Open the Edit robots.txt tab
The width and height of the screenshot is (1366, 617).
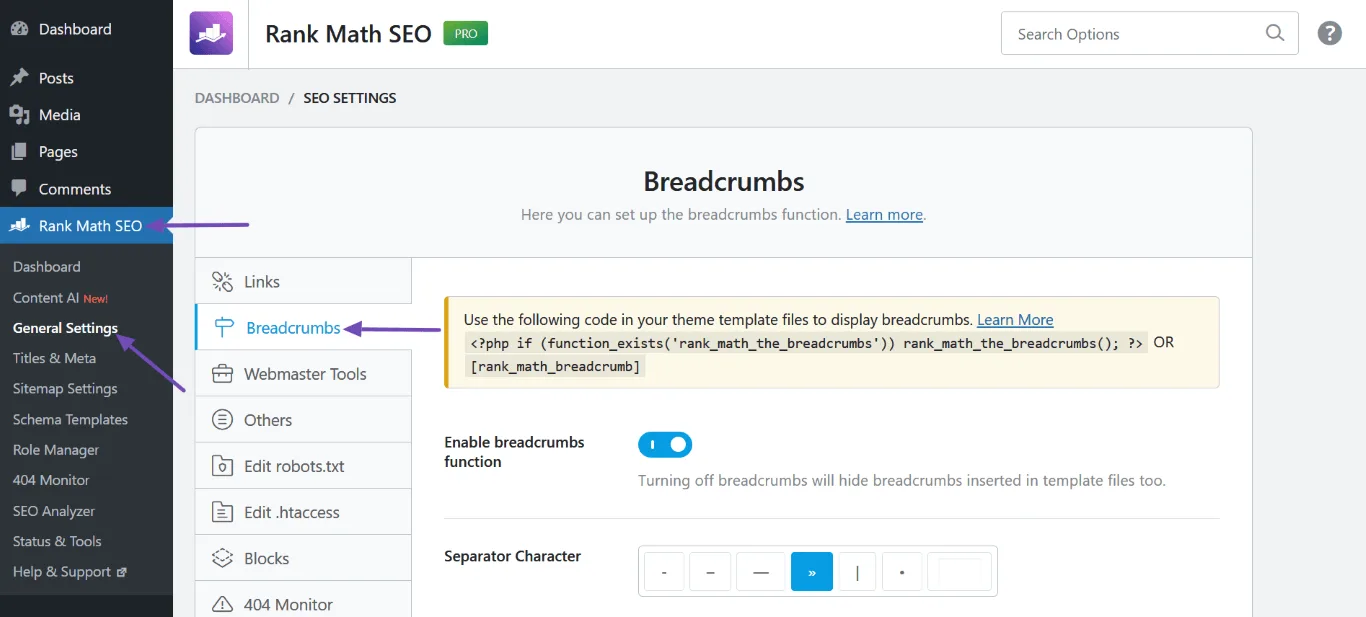click(303, 465)
